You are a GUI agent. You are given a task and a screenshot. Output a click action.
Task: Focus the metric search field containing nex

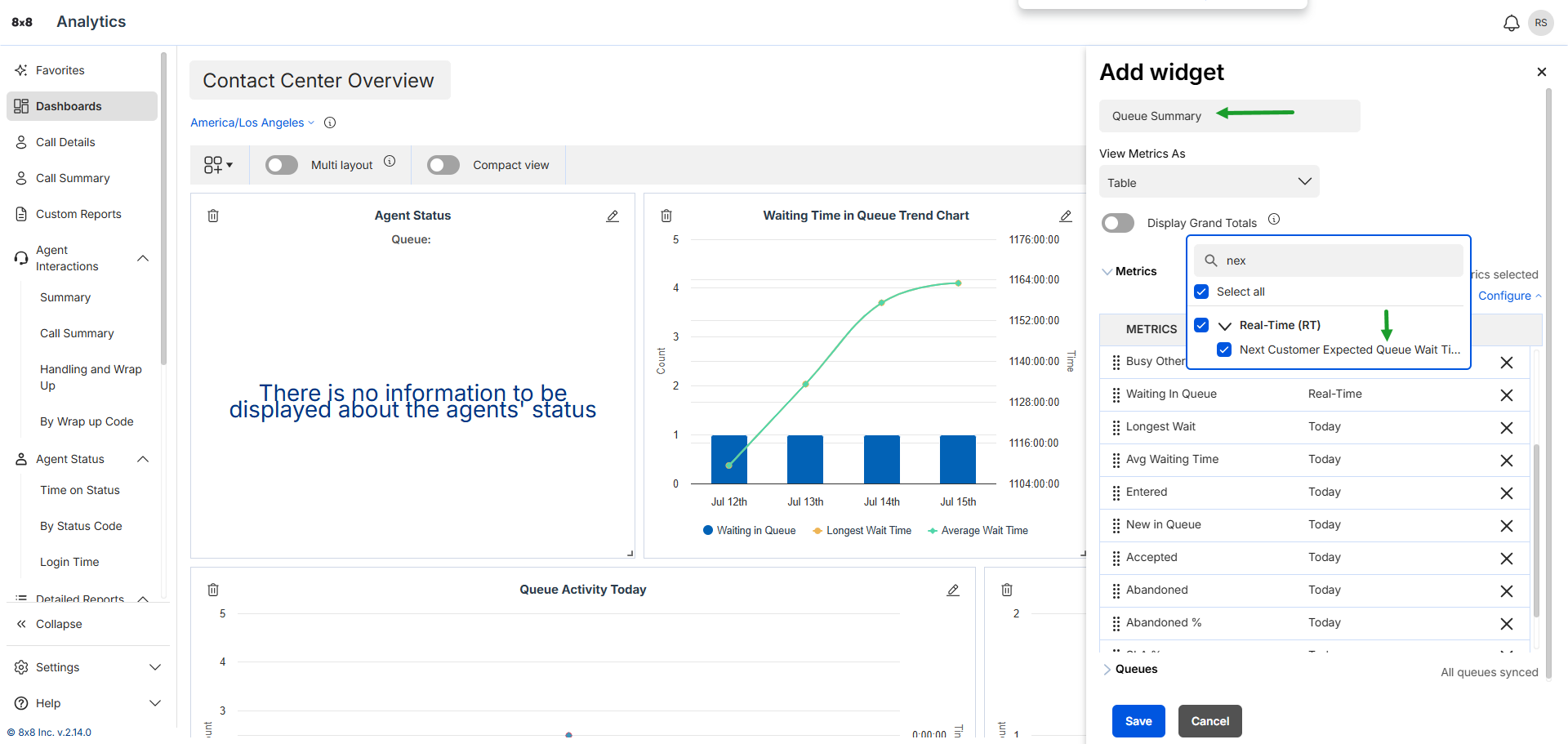[x=1329, y=261]
